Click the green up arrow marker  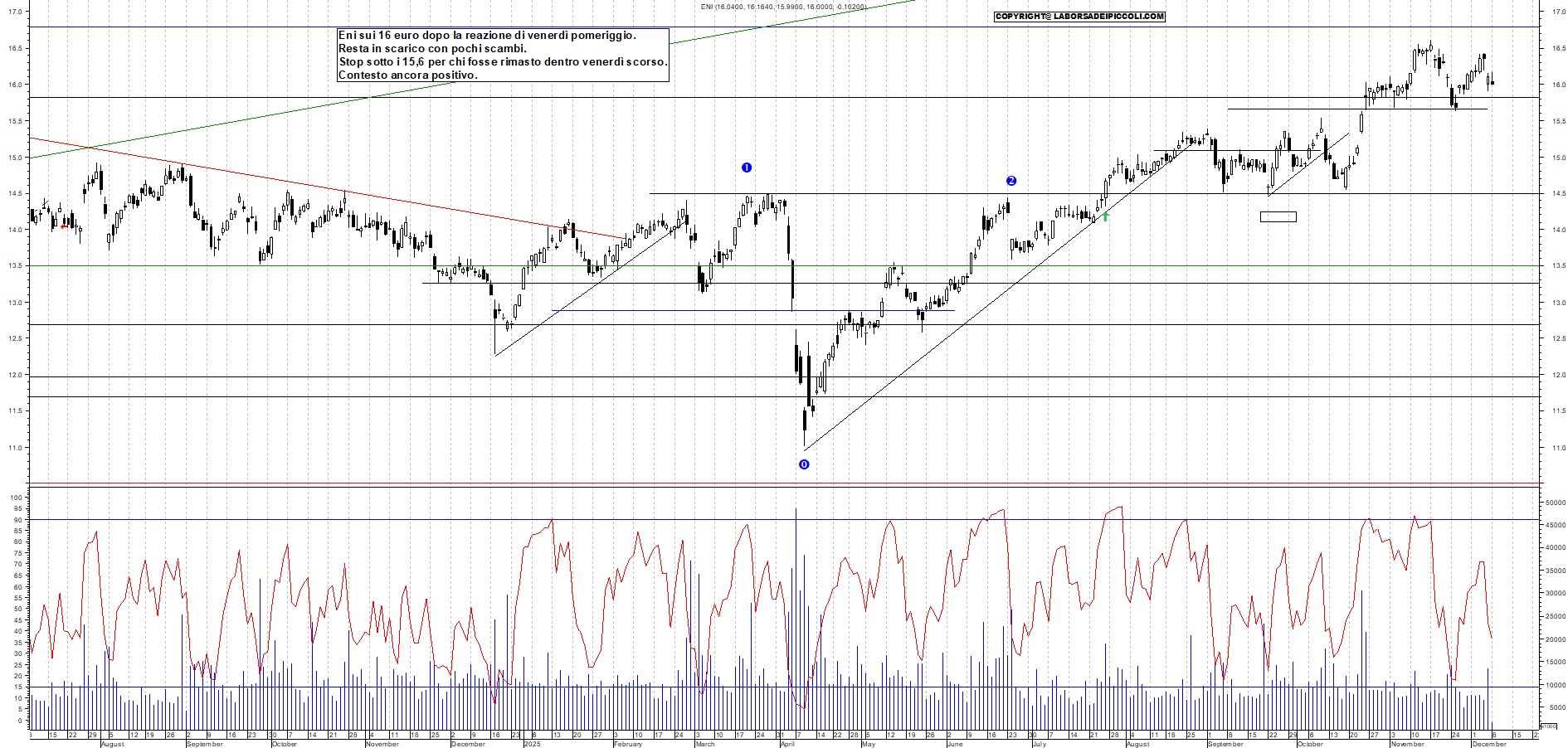1105,216
